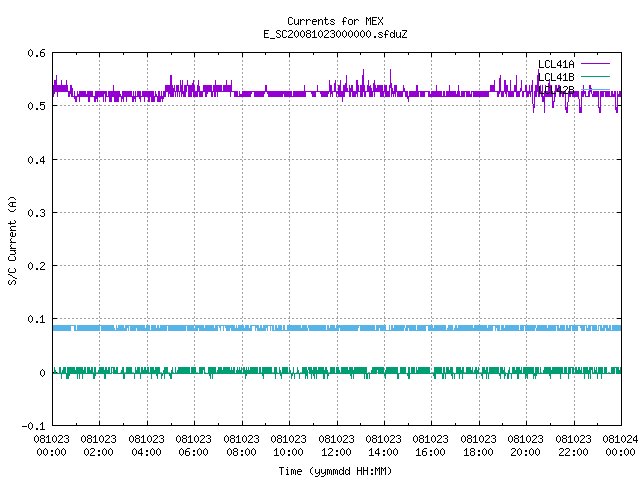Click the -0.1 y-axis tick value

(x=33, y=426)
